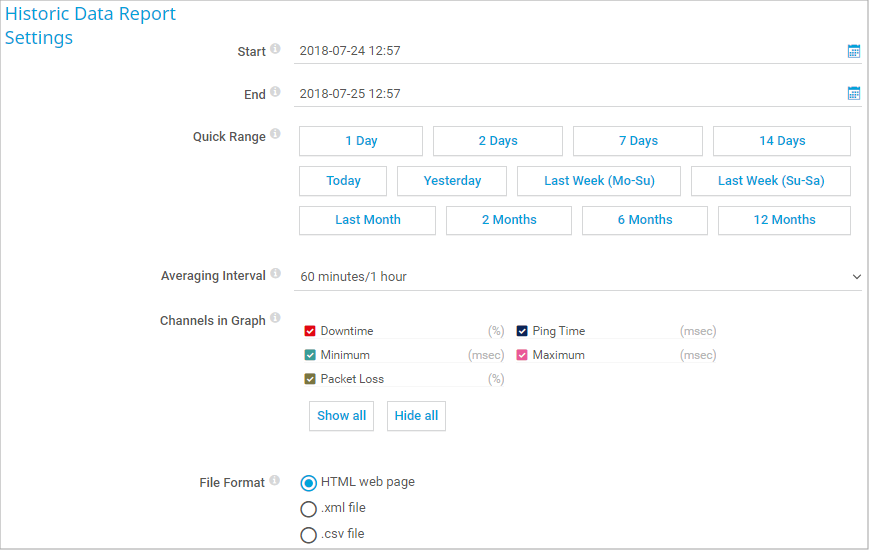Uncheck the Downtime channel checkbox
This screenshot has width=869, height=550.
click(x=310, y=331)
